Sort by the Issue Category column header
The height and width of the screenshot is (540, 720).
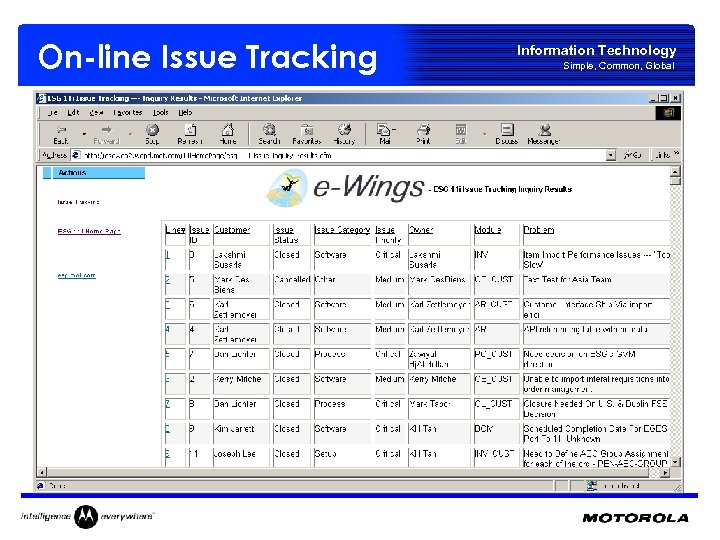pos(342,230)
